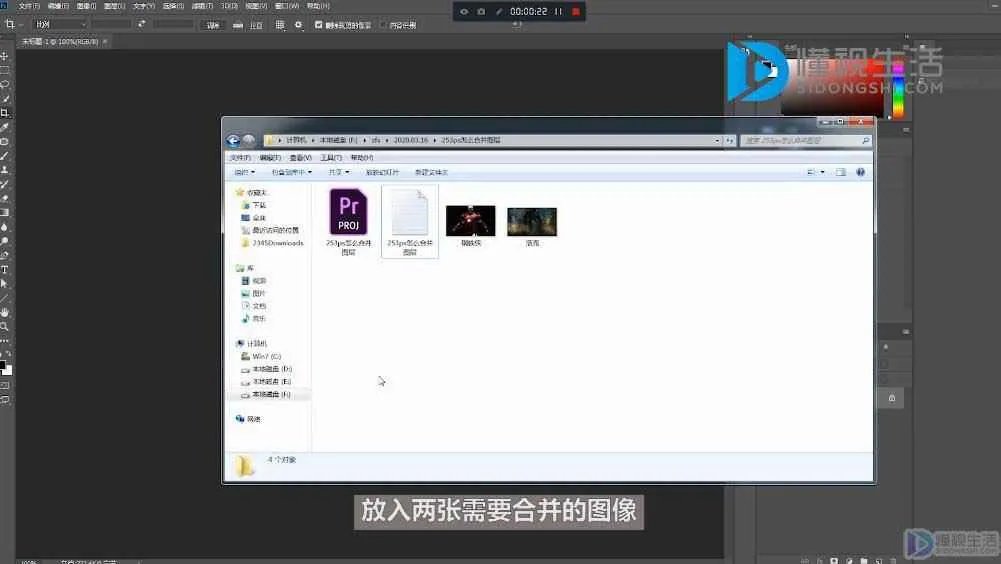The width and height of the screenshot is (1001, 564).
Task: Open Photoshop 文件(F) menu
Action: 29,6
